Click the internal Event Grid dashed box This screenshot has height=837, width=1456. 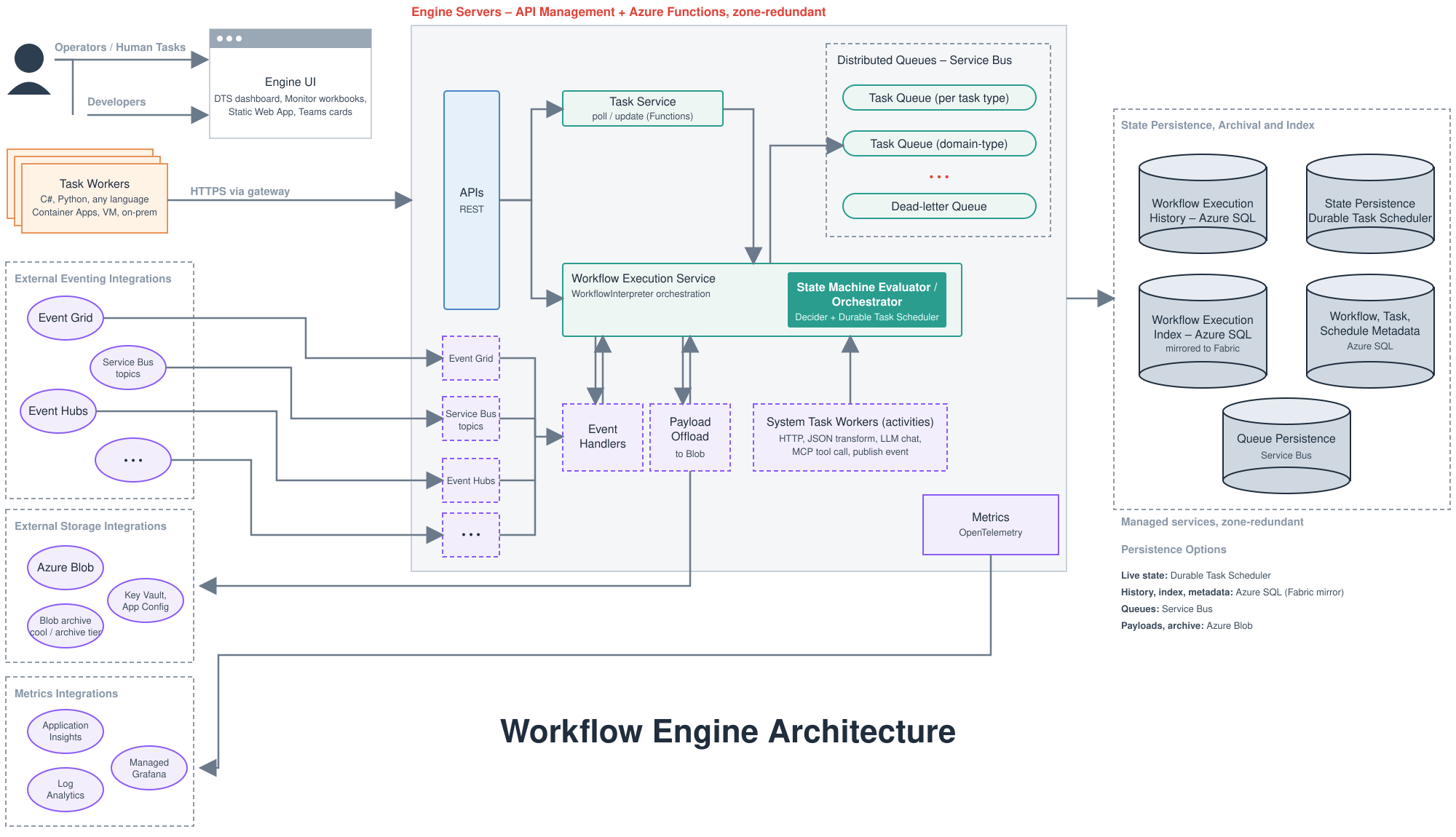(x=471, y=358)
